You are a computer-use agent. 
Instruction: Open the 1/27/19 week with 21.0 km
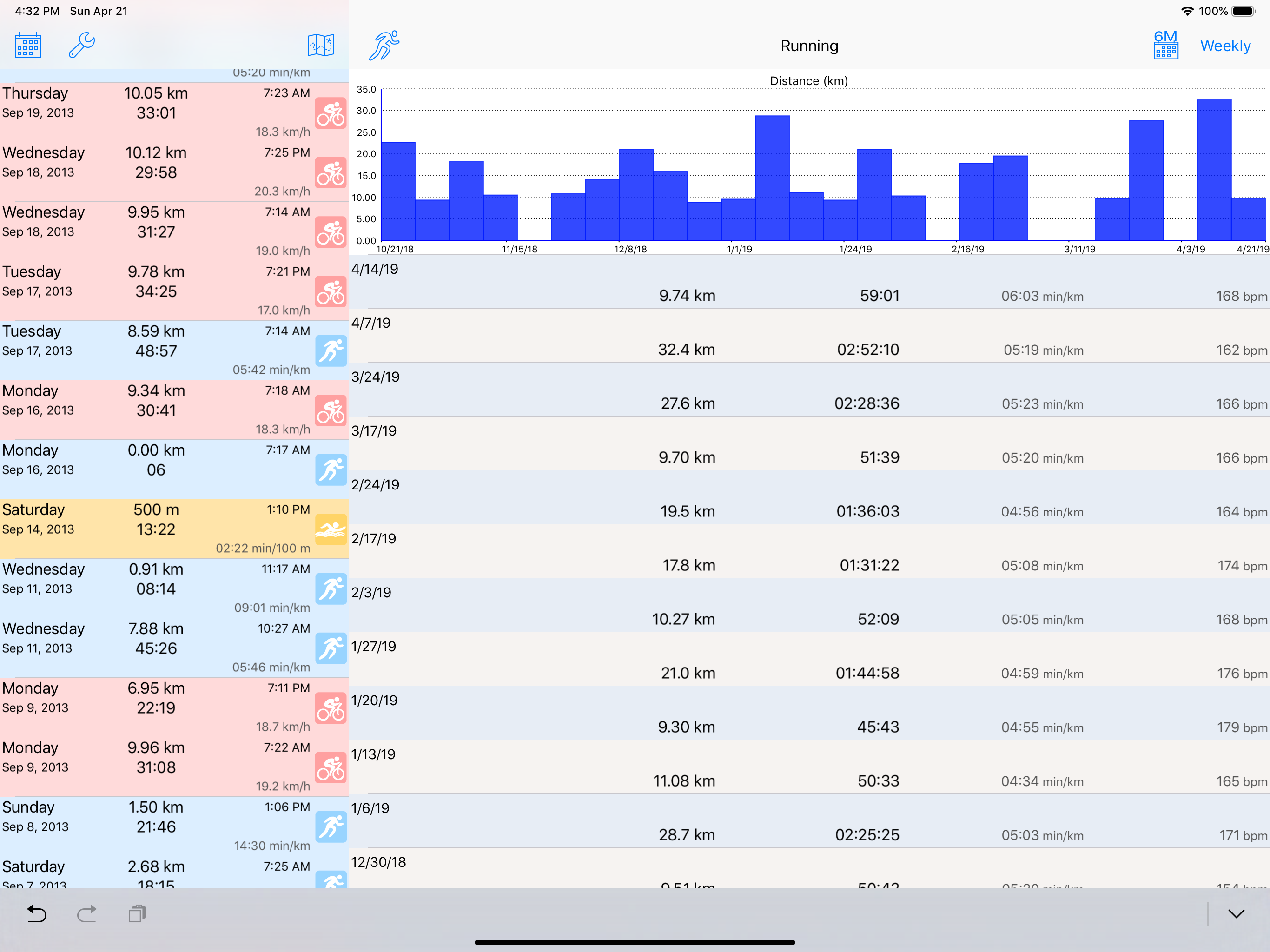pos(809,660)
